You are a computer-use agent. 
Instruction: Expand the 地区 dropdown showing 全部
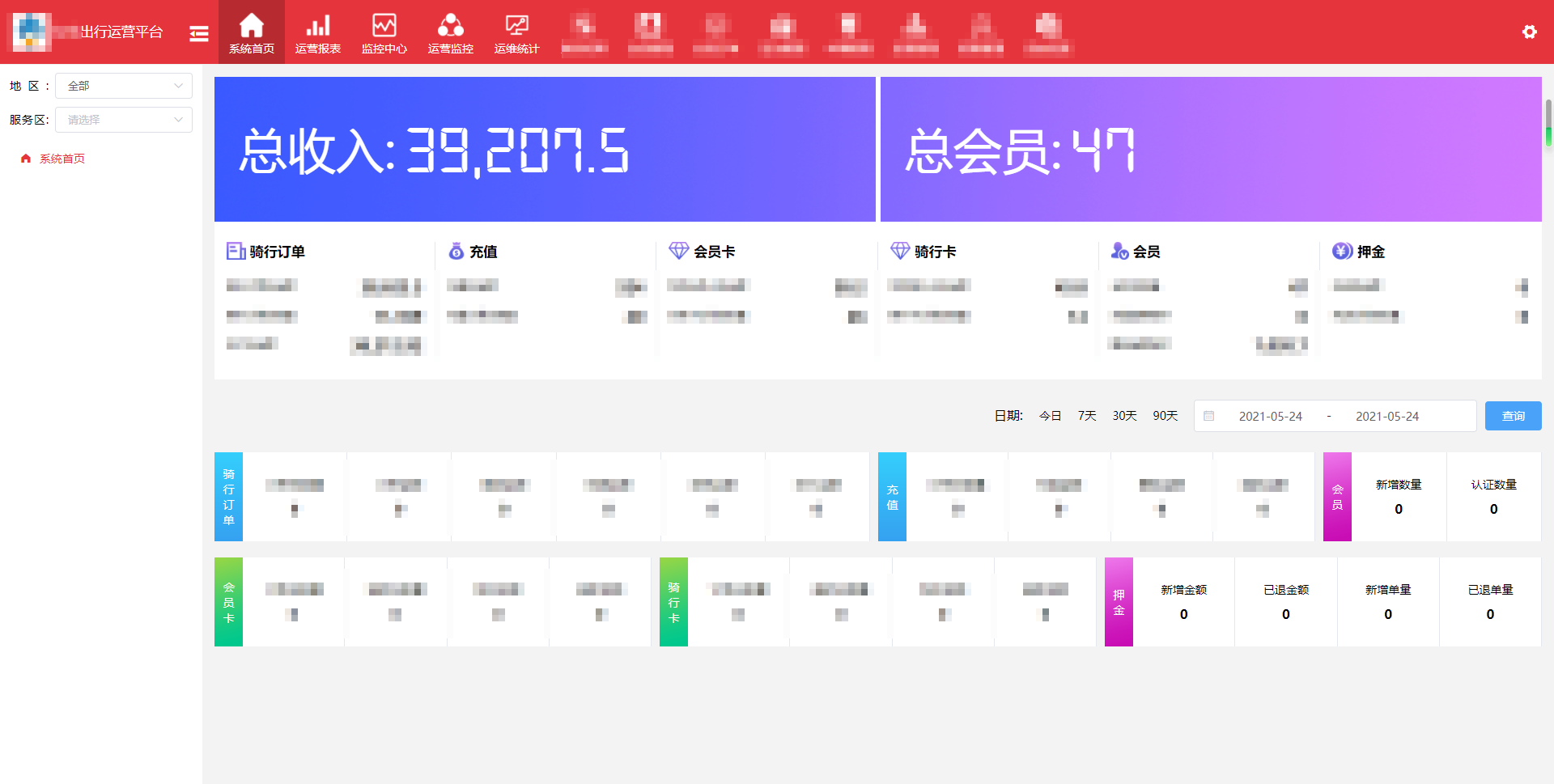pos(124,86)
